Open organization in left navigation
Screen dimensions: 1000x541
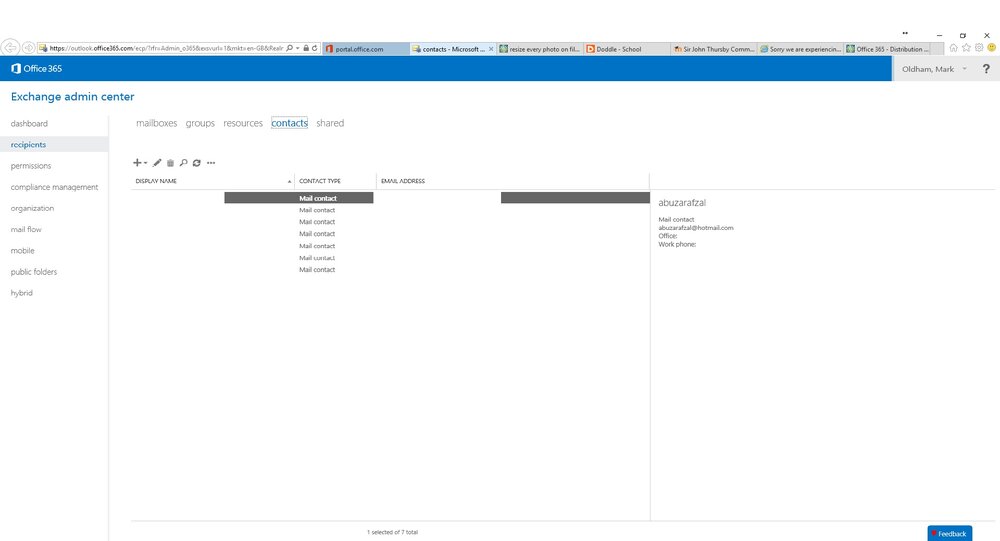pos(32,208)
